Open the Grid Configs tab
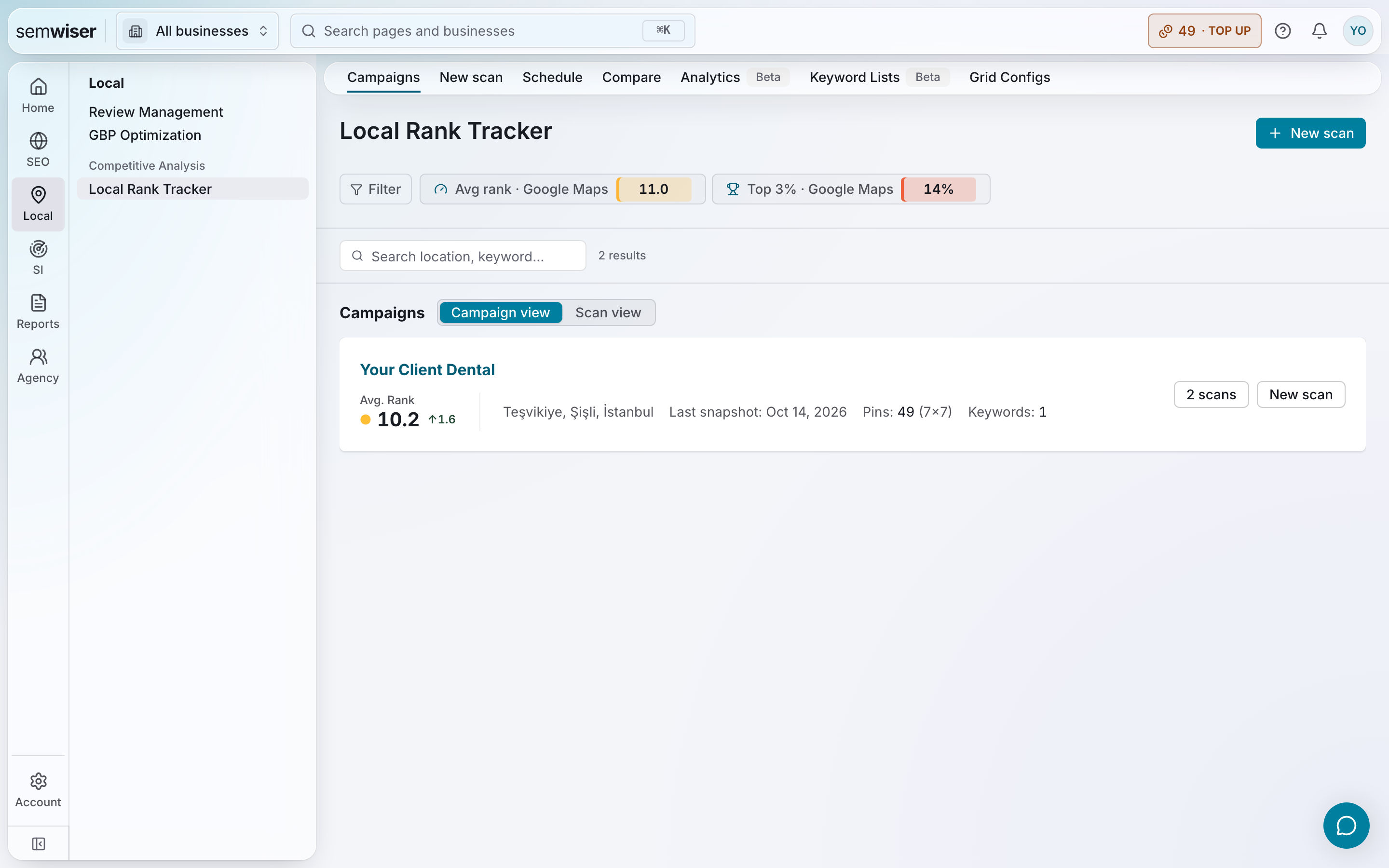 (x=1009, y=78)
